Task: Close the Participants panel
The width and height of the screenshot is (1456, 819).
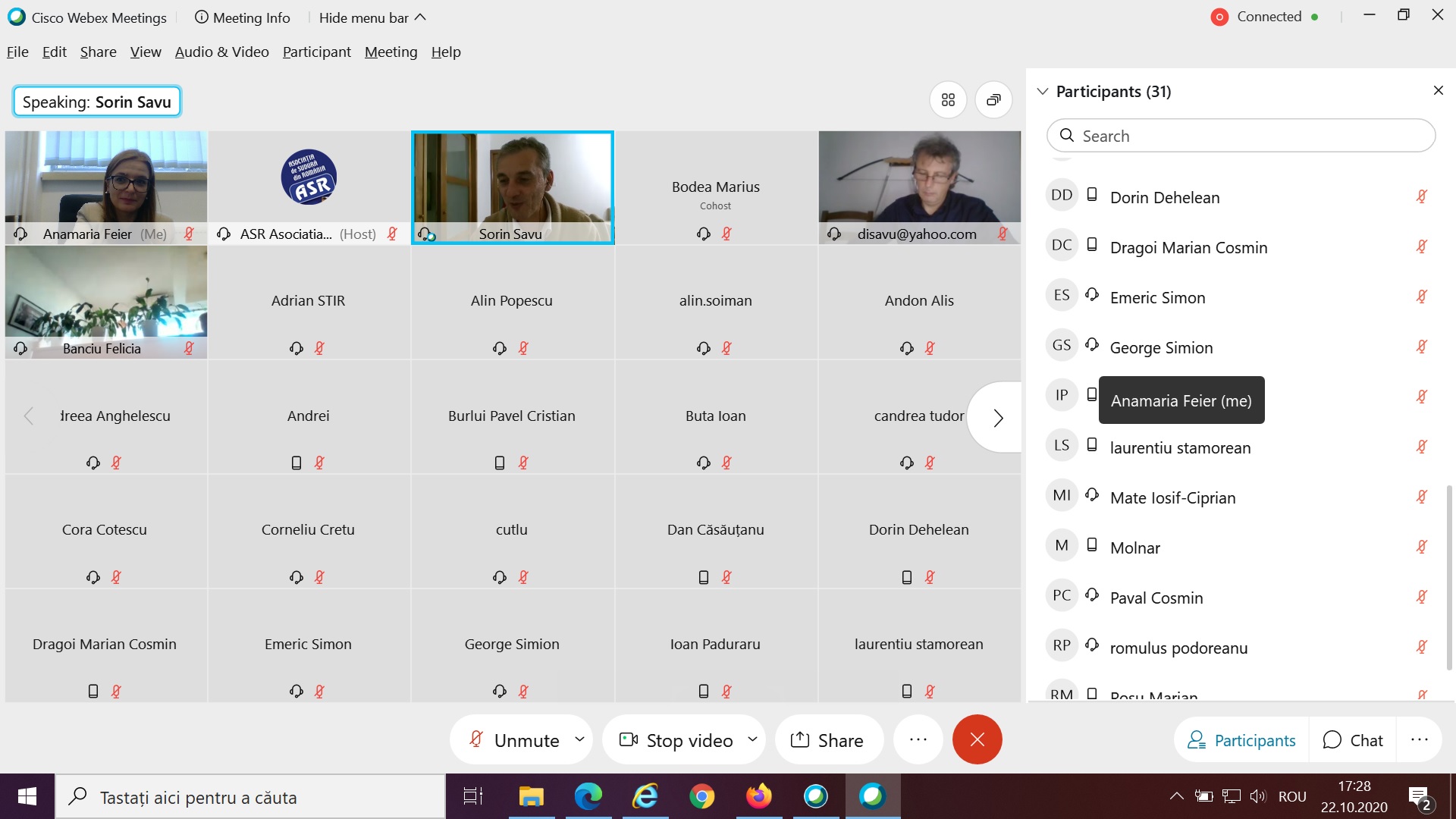Action: [1438, 91]
